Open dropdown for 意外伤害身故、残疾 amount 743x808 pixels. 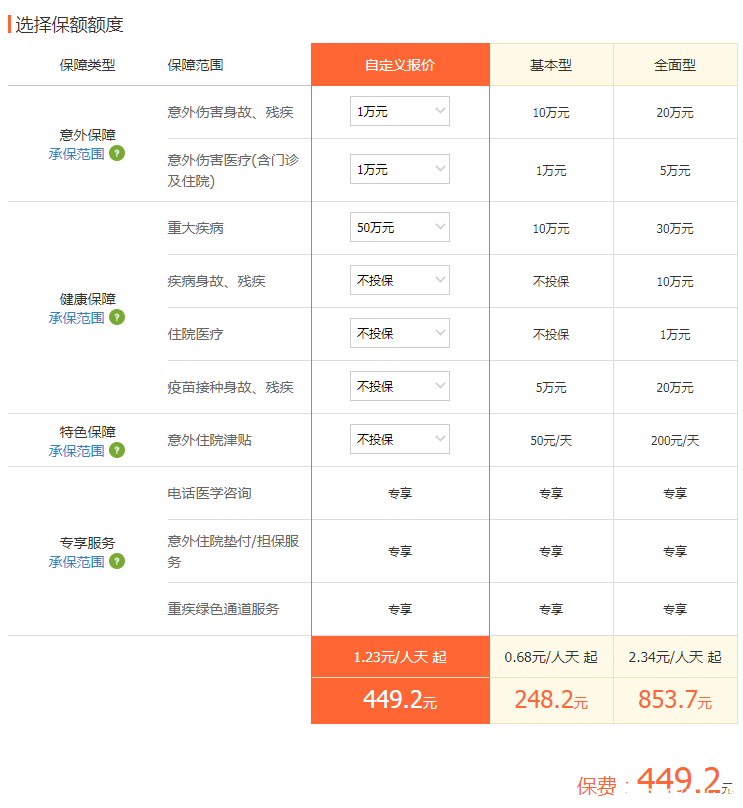(400, 111)
